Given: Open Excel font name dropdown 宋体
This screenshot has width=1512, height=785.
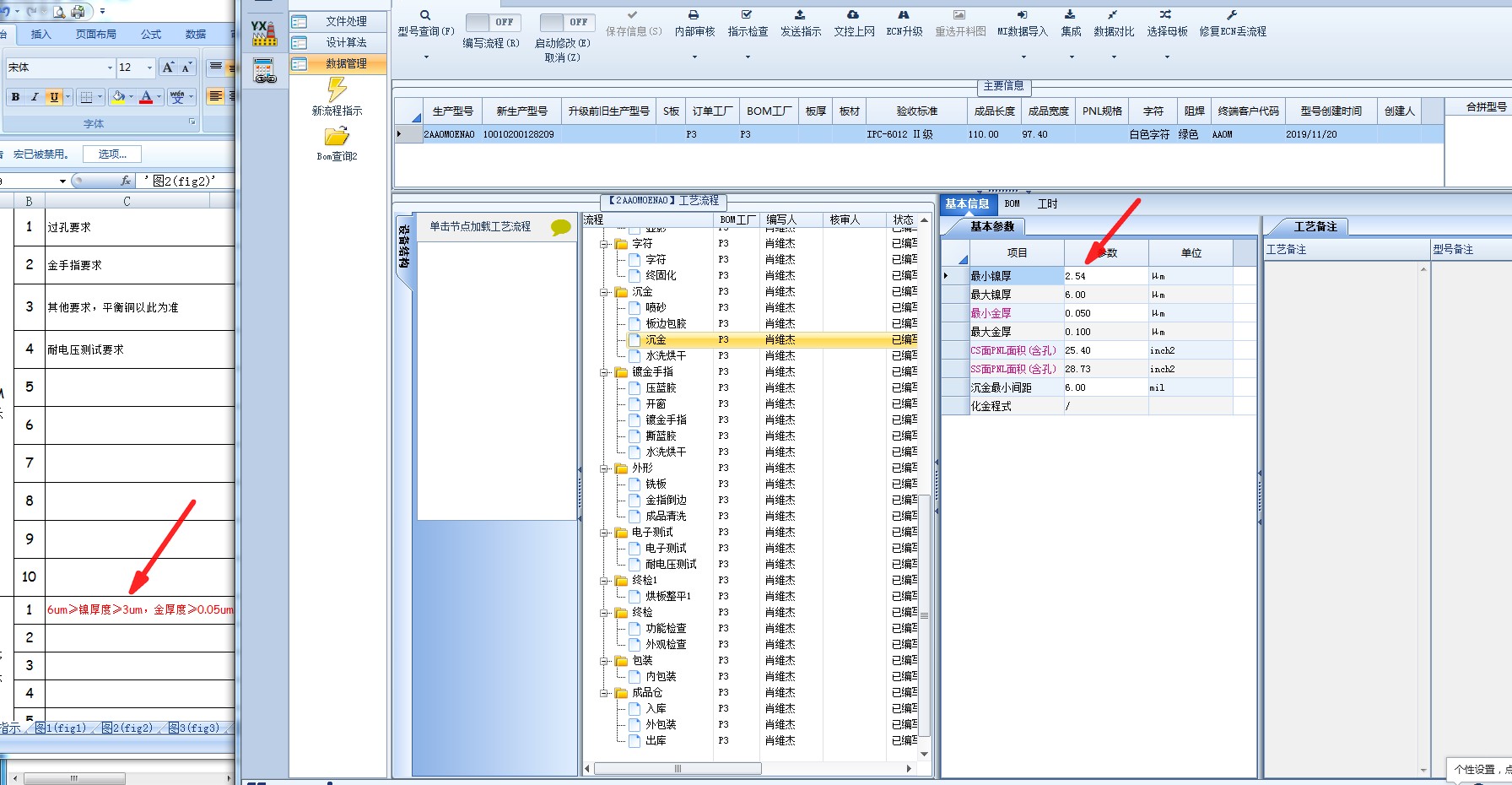Looking at the screenshot, I should click(x=110, y=68).
